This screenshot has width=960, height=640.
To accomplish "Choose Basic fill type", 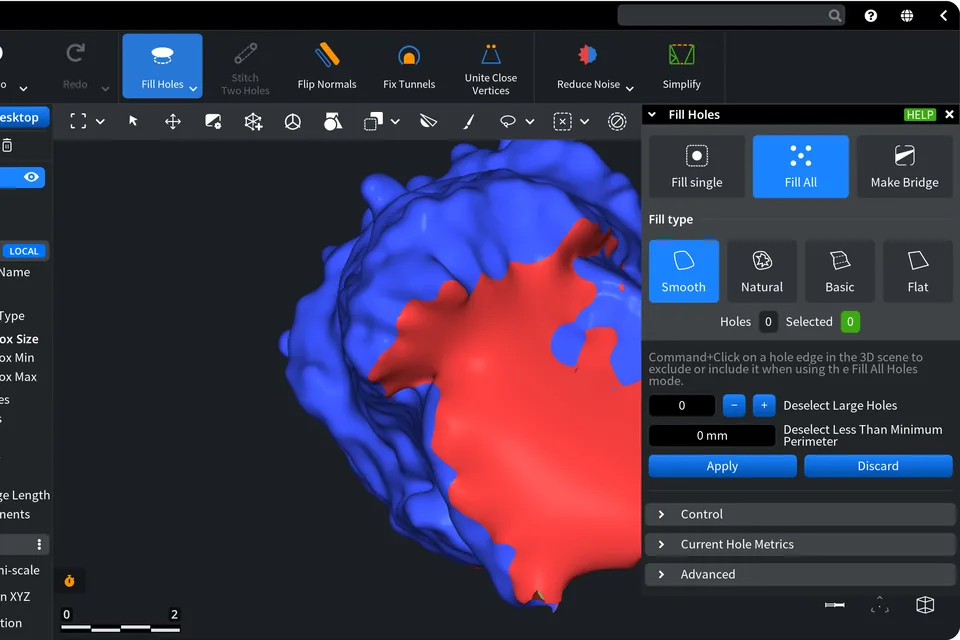I will pyautogui.click(x=839, y=271).
